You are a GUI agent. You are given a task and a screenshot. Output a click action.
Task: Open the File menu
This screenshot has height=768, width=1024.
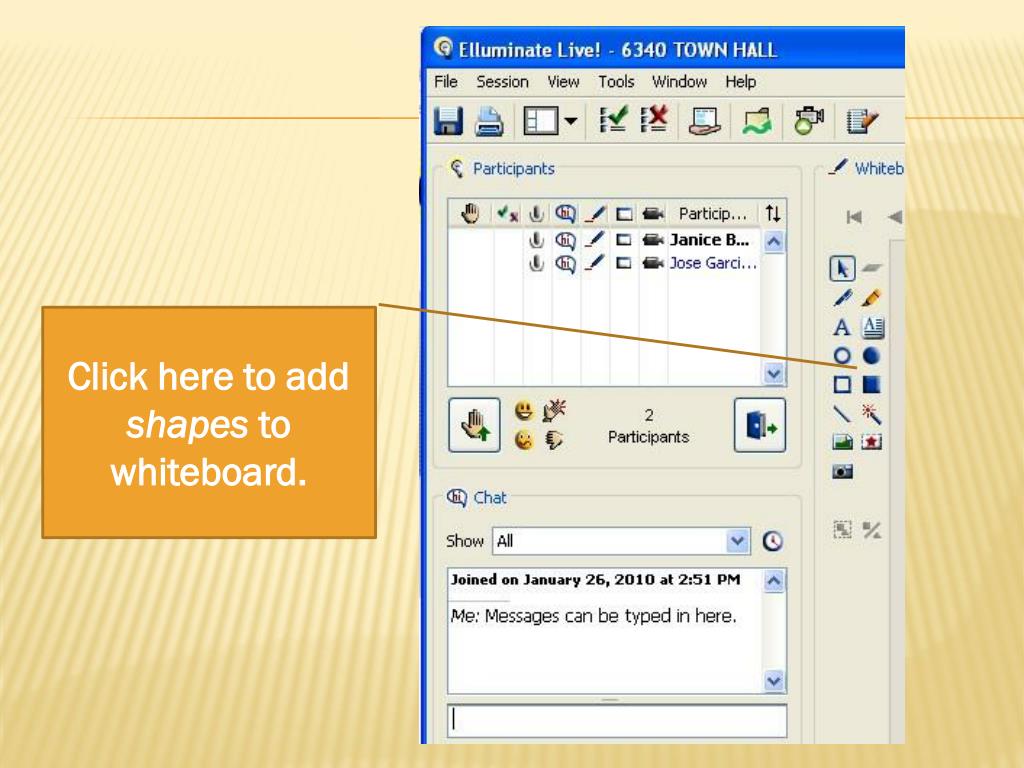tap(445, 82)
